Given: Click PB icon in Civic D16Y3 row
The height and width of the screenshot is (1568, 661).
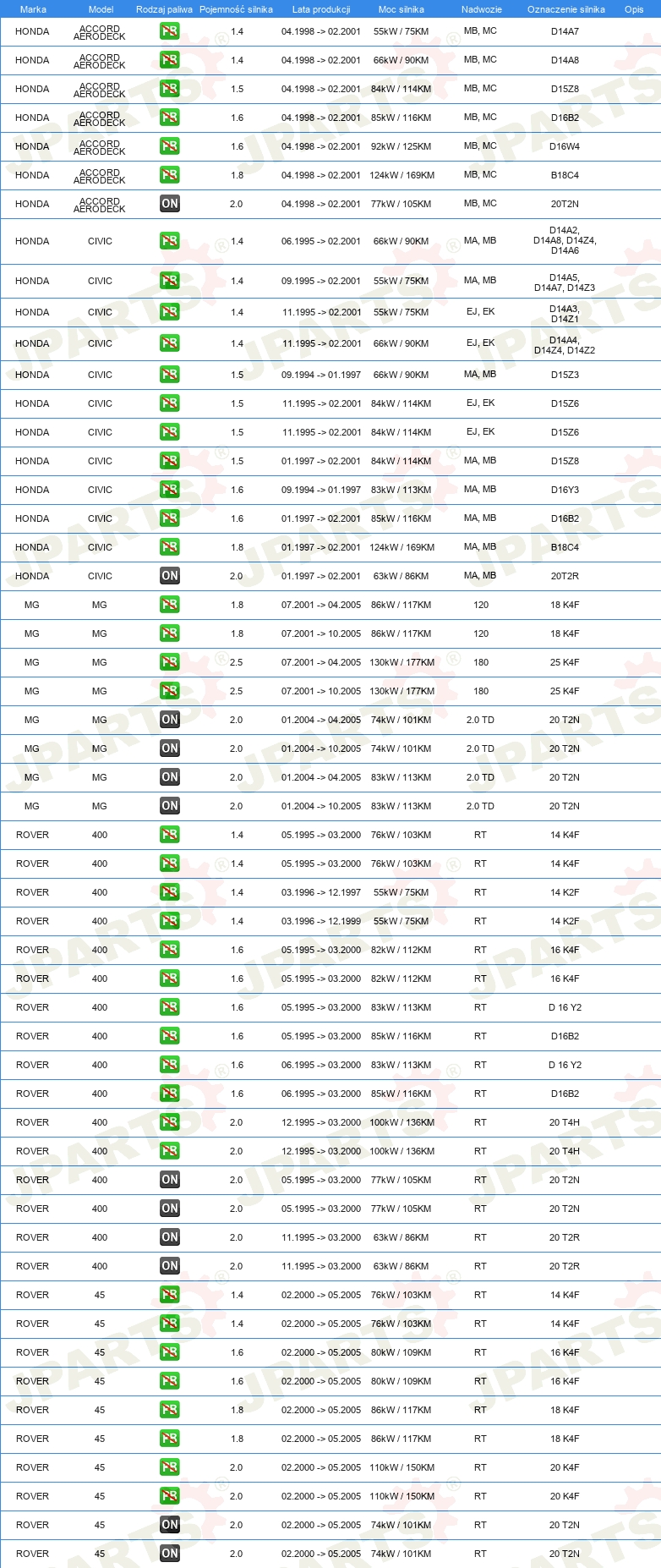Looking at the screenshot, I should tap(170, 490).
